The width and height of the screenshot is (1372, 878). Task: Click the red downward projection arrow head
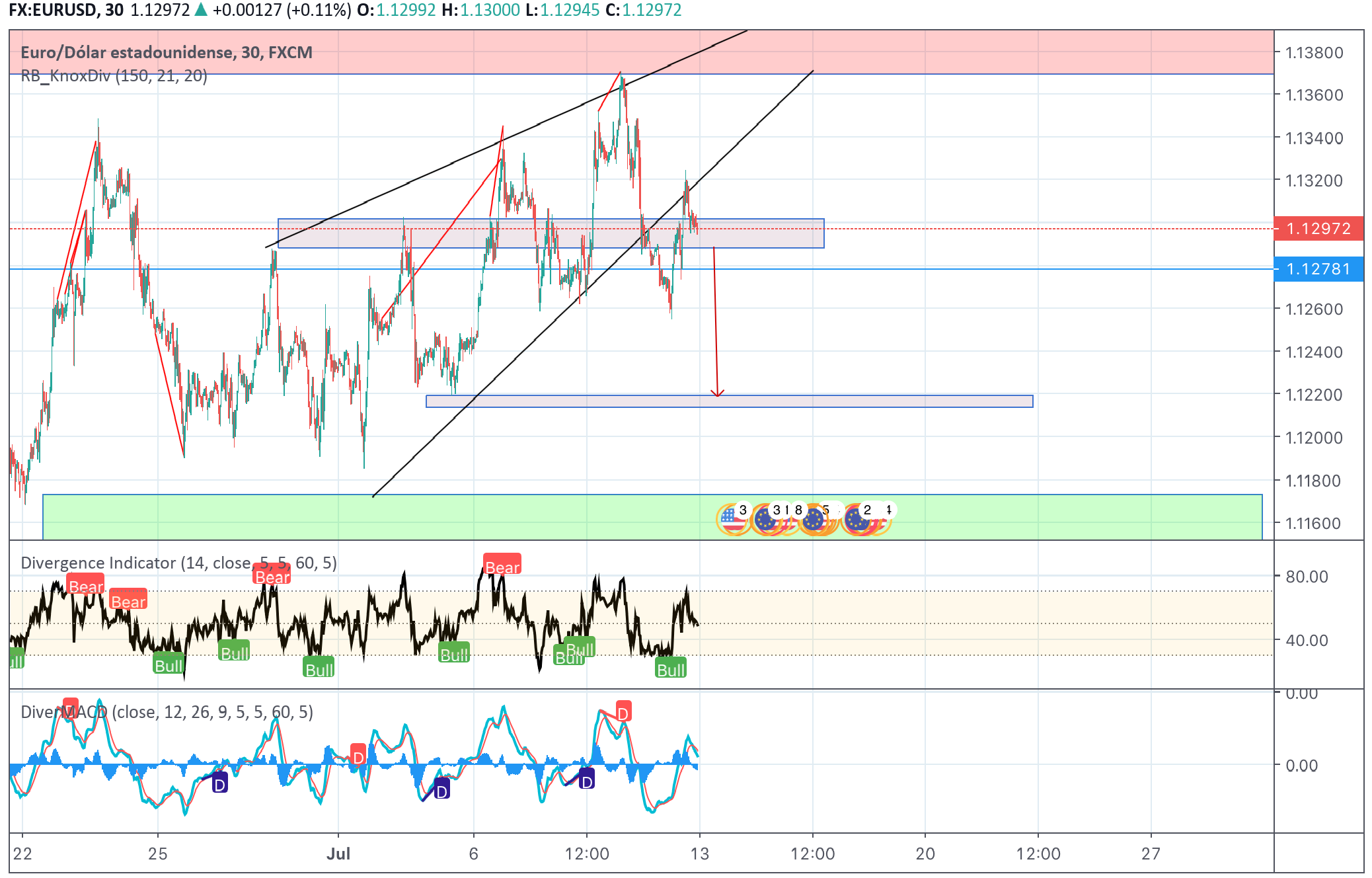(717, 393)
